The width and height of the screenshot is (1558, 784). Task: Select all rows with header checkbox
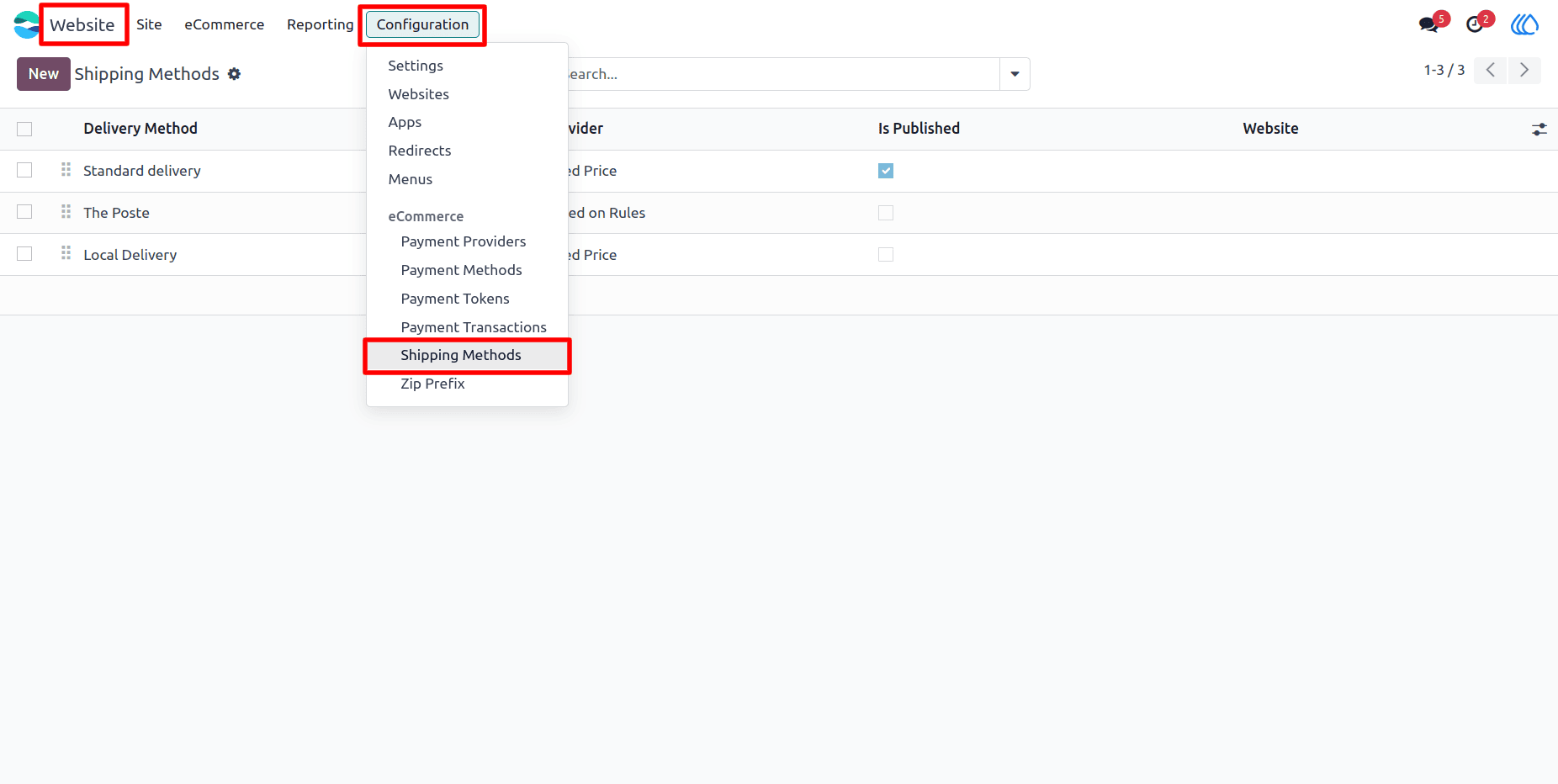pos(24,129)
